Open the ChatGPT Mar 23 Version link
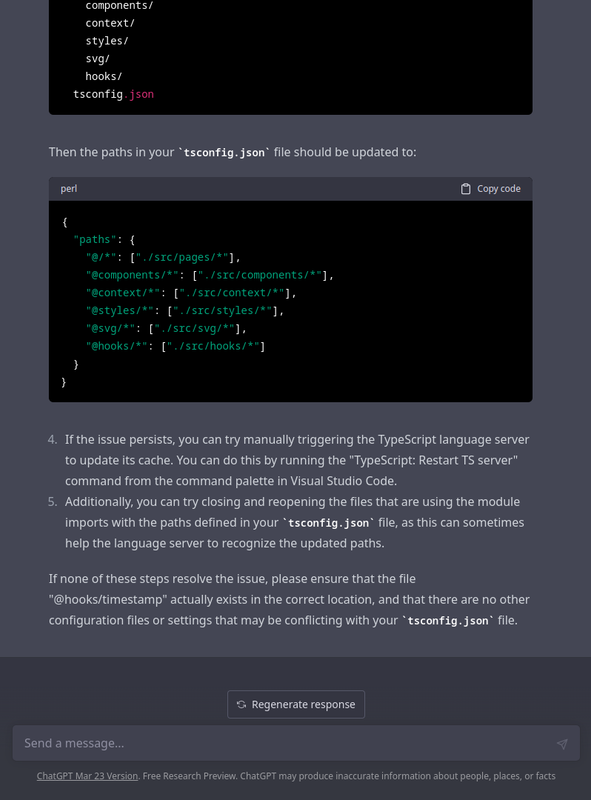591x800 pixels. (87, 776)
